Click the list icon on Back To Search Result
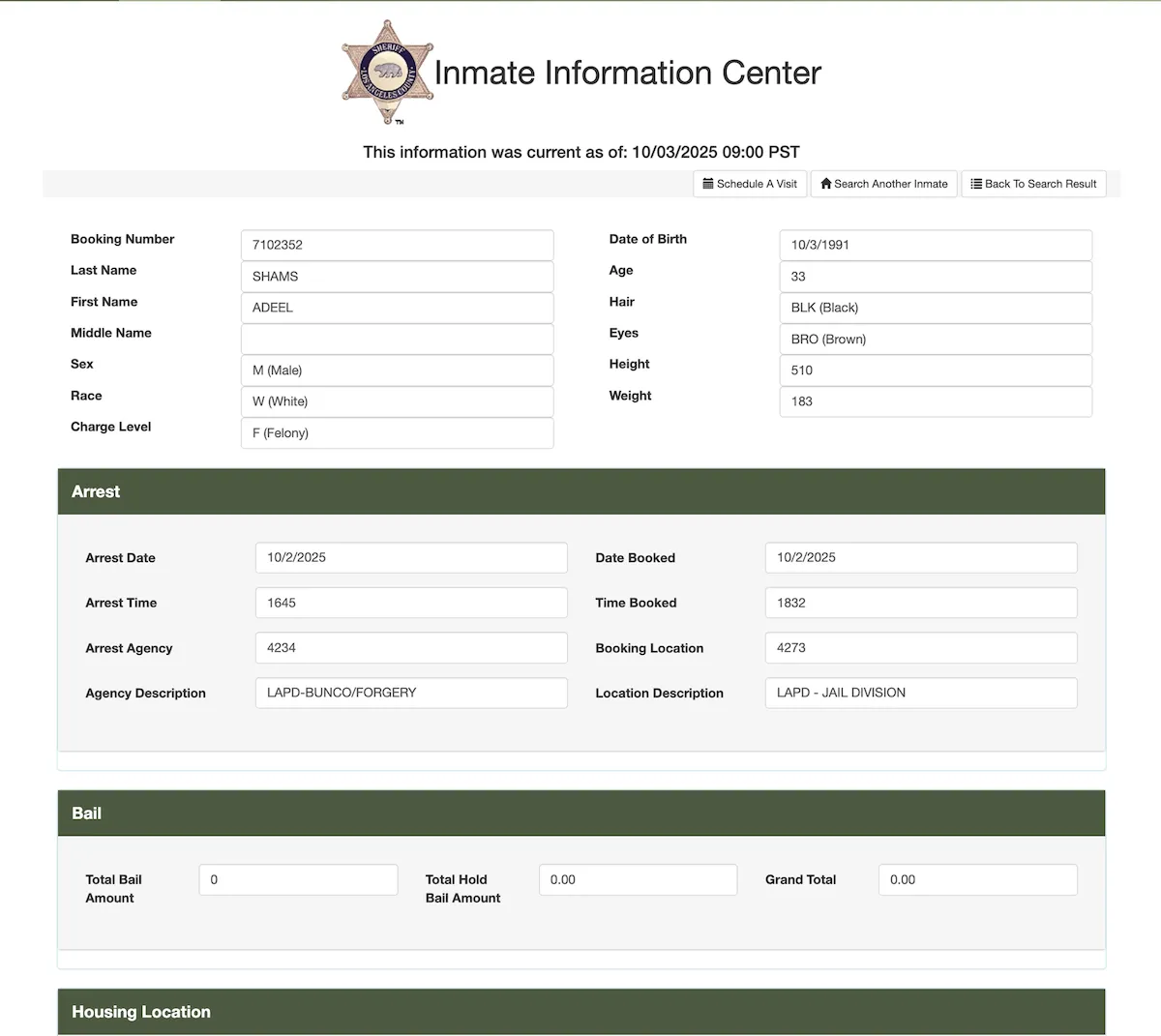This screenshot has height=1036, width=1161. (x=976, y=184)
